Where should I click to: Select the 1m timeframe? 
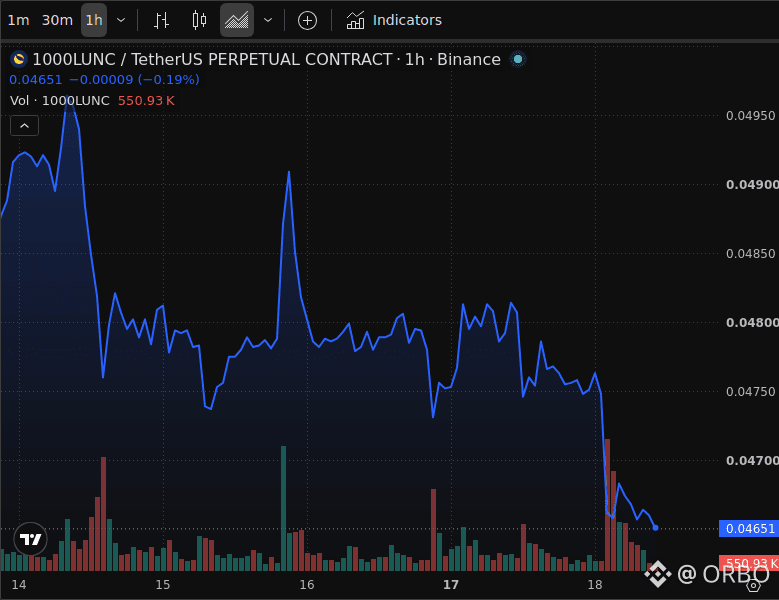coord(18,20)
